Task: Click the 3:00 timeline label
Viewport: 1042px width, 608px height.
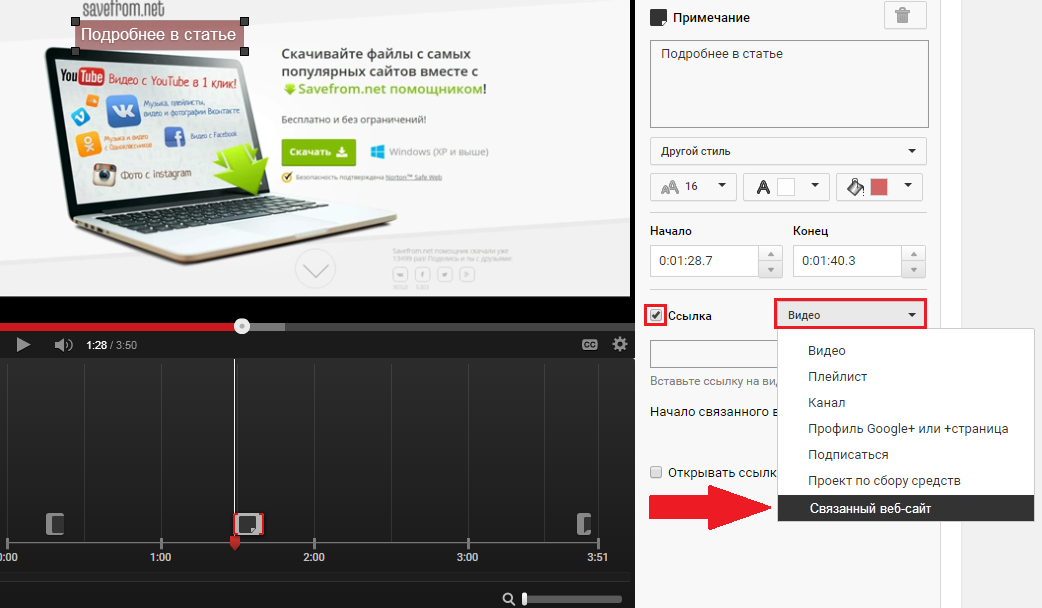Action: 467,557
